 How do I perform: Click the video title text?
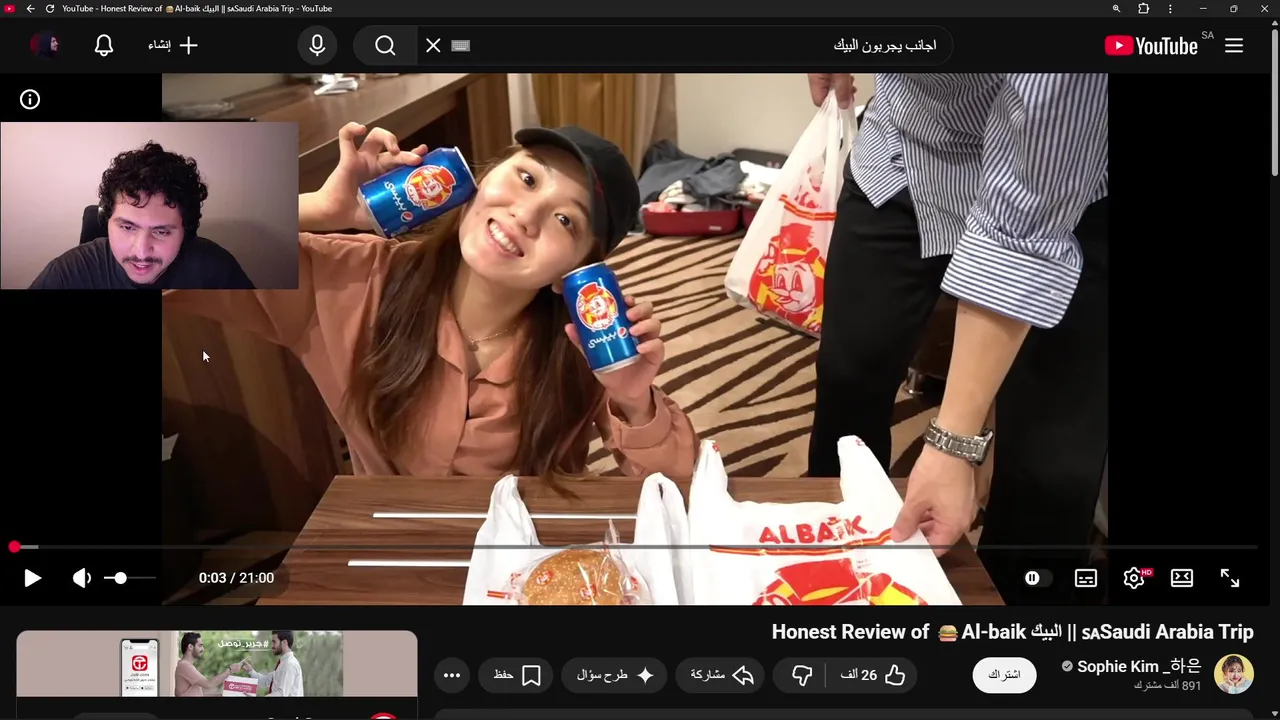click(x=1012, y=632)
